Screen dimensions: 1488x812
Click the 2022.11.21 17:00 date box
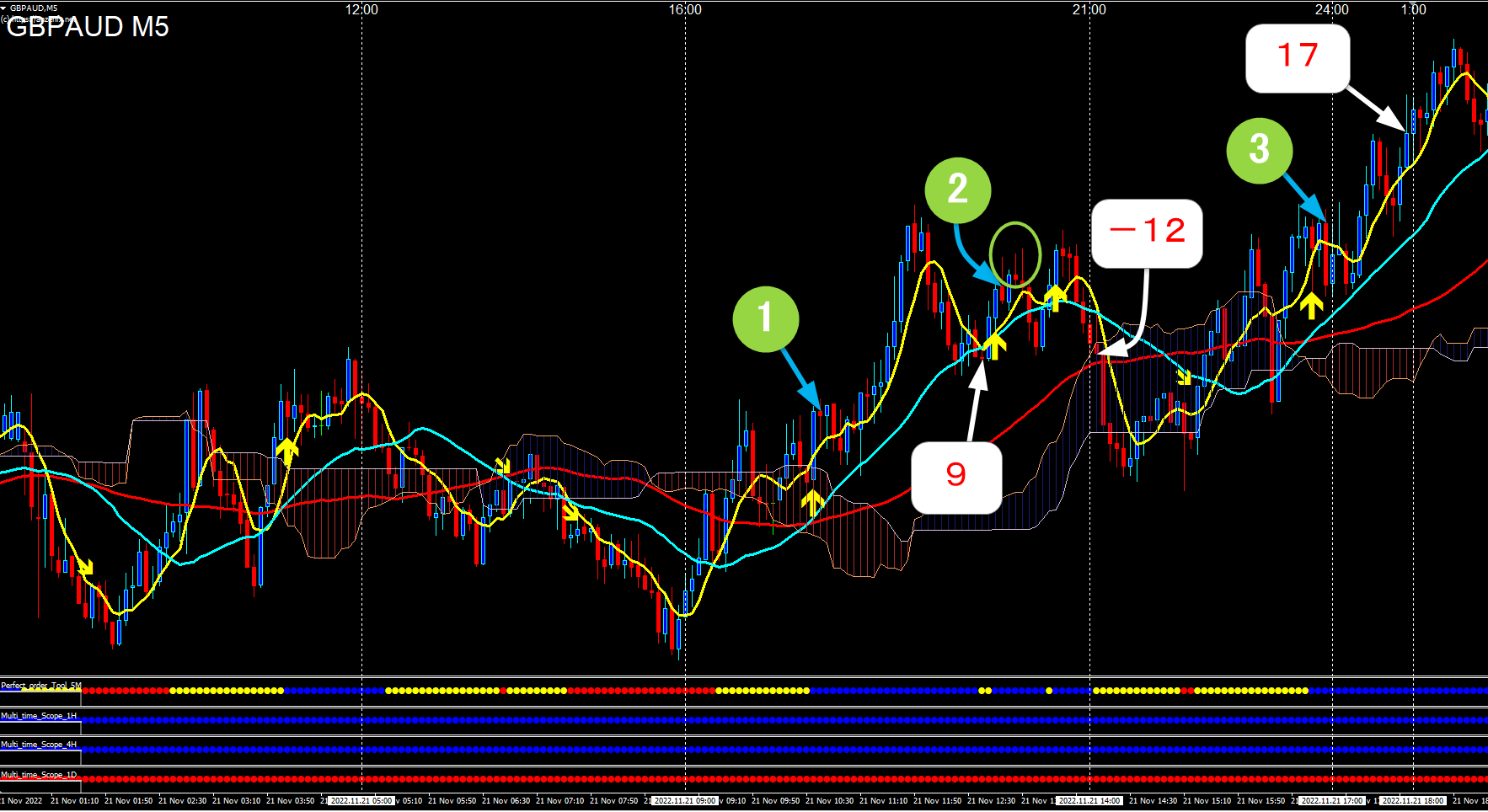click(x=1332, y=801)
